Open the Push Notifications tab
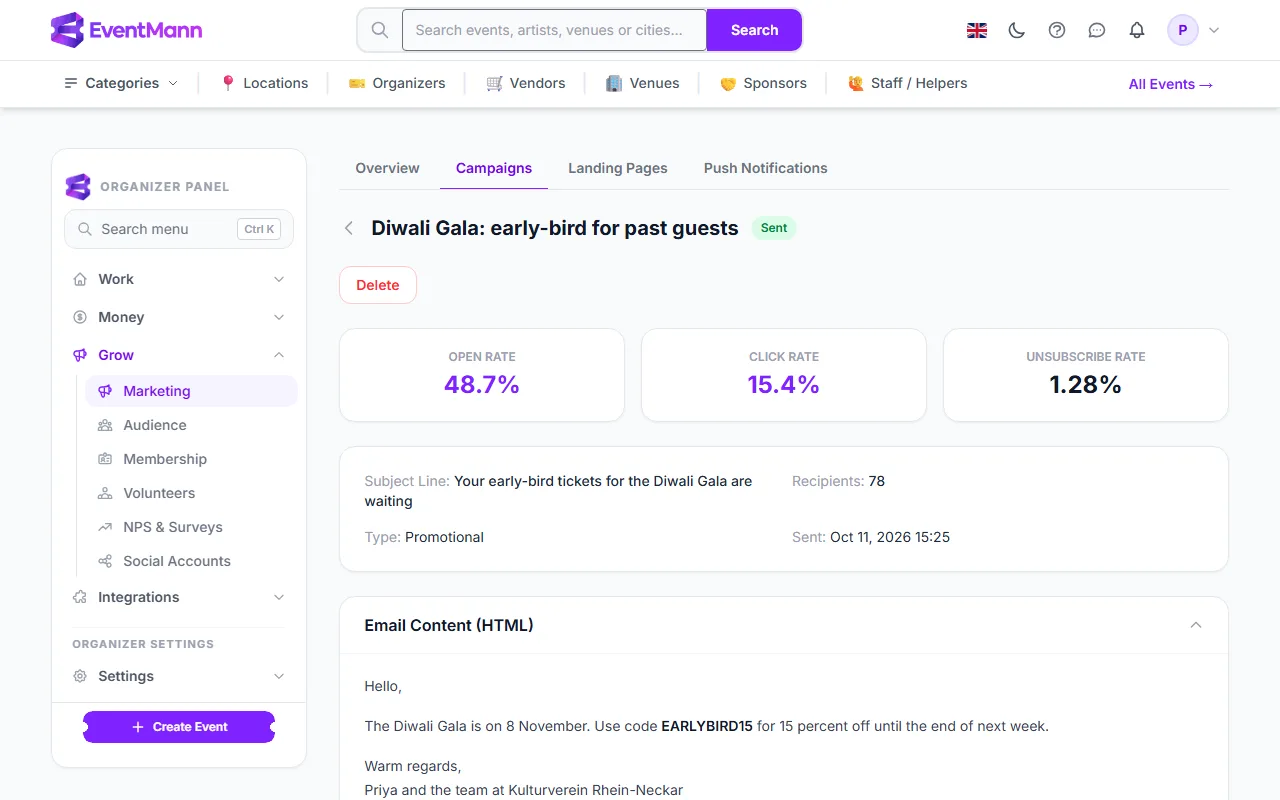 pyautogui.click(x=766, y=168)
